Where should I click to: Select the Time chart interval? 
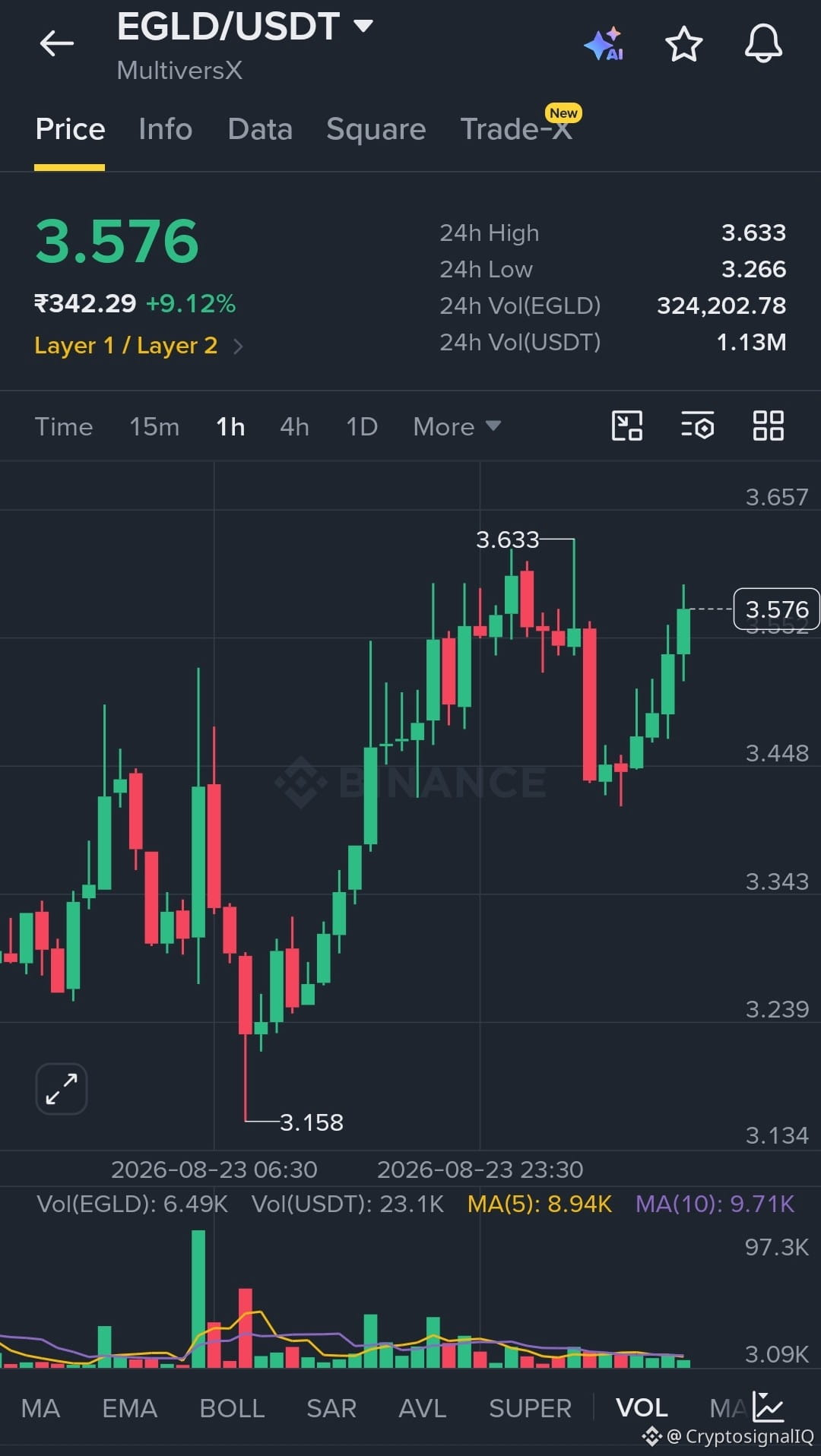(x=64, y=426)
